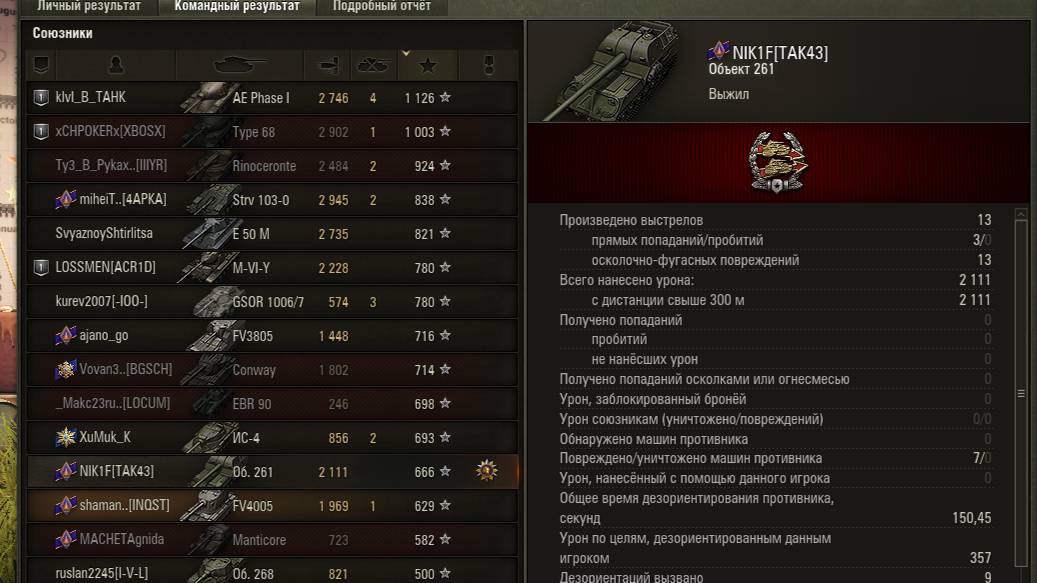Viewport: 1037px width, 583px height.
Task: Sort allies by medals column icon
Action: coord(489,65)
